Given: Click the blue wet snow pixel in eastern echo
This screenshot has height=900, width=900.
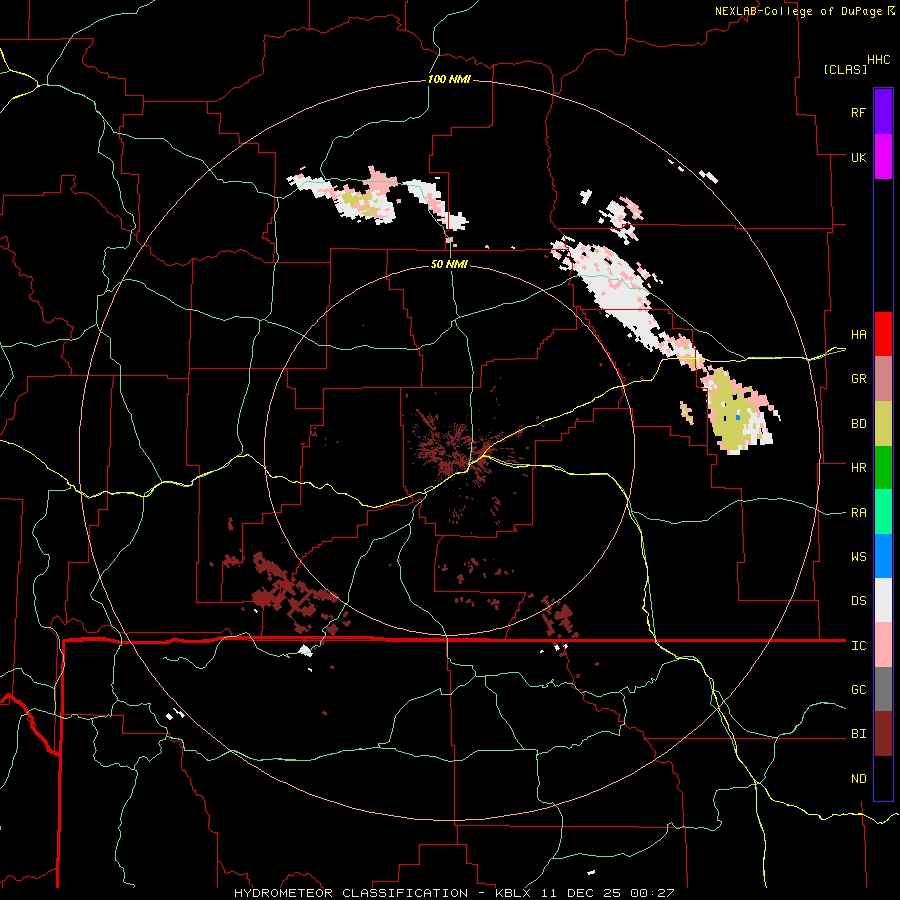Looking at the screenshot, I should [738, 417].
